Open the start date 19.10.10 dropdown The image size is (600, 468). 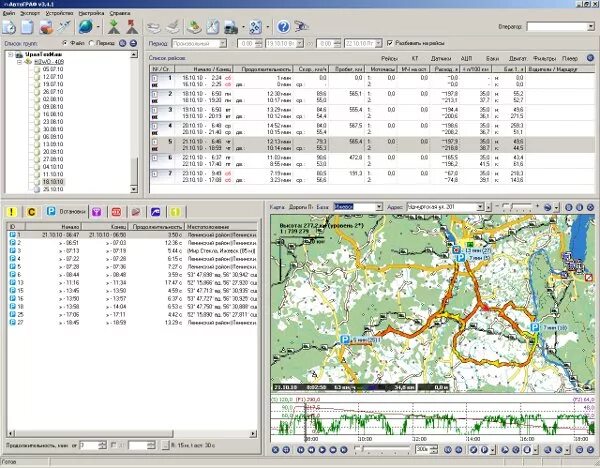(300, 44)
